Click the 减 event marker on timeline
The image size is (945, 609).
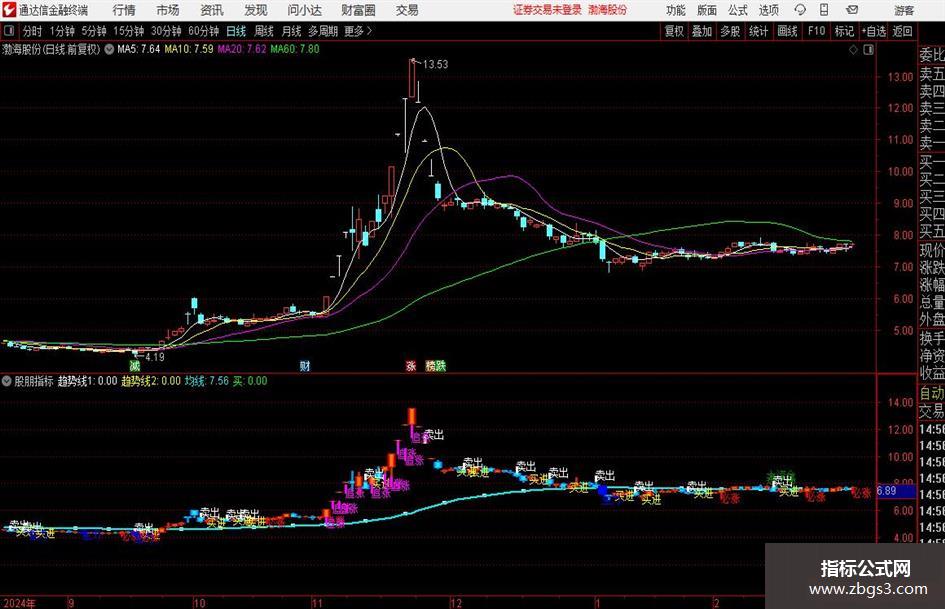click(135, 365)
